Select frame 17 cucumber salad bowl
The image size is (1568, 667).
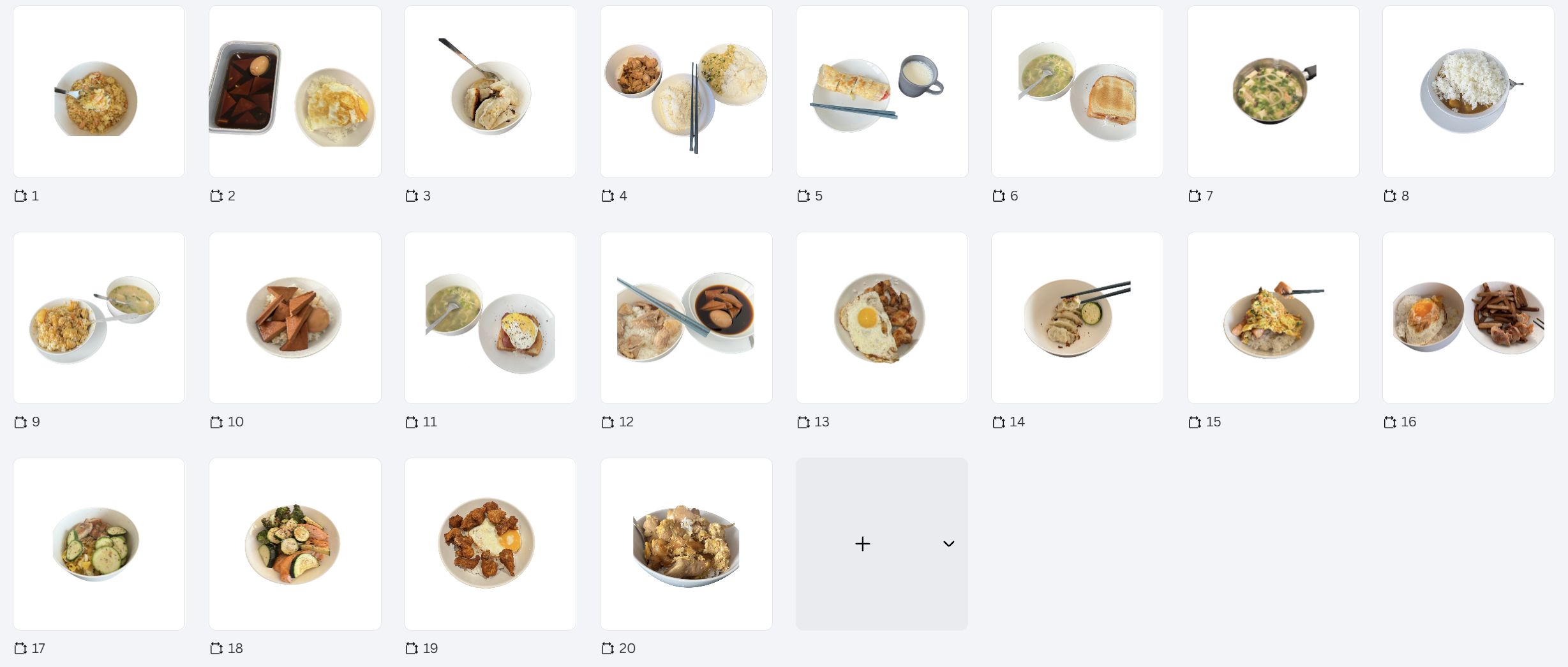[x=99, y=544]
